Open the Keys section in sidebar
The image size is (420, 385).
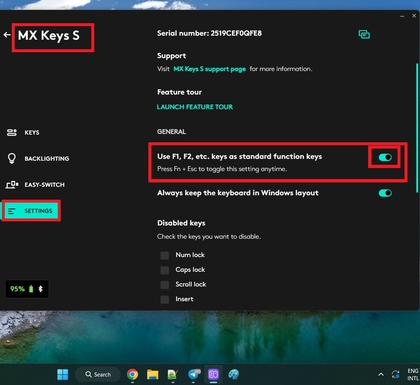(23, 132)
